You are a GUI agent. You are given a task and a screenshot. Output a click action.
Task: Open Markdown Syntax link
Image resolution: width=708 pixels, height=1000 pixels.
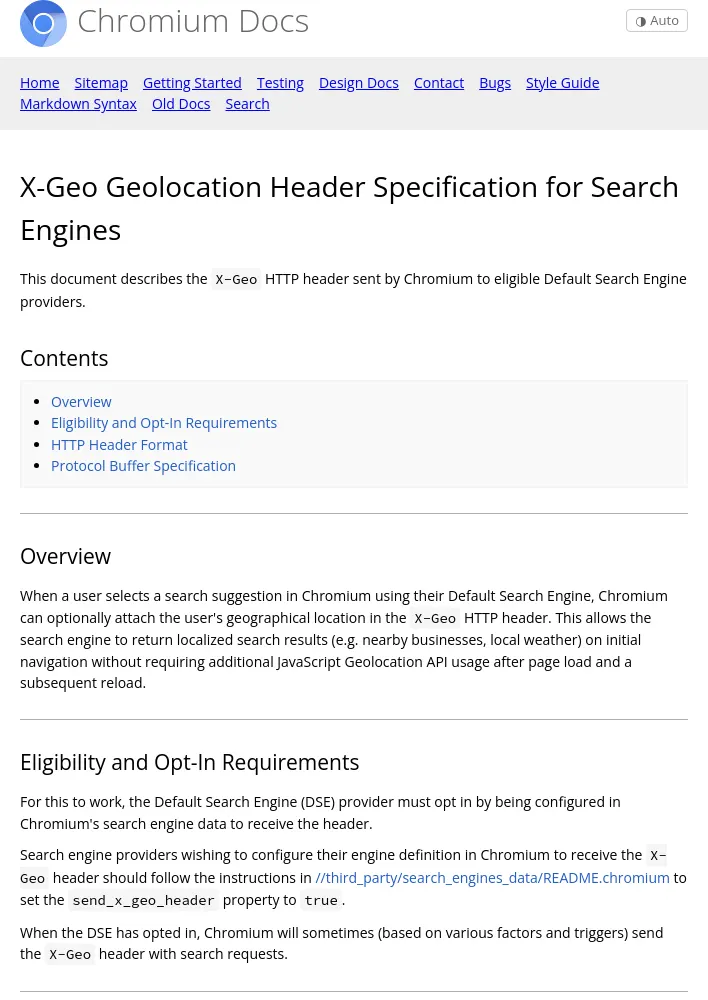pos(78,104)
